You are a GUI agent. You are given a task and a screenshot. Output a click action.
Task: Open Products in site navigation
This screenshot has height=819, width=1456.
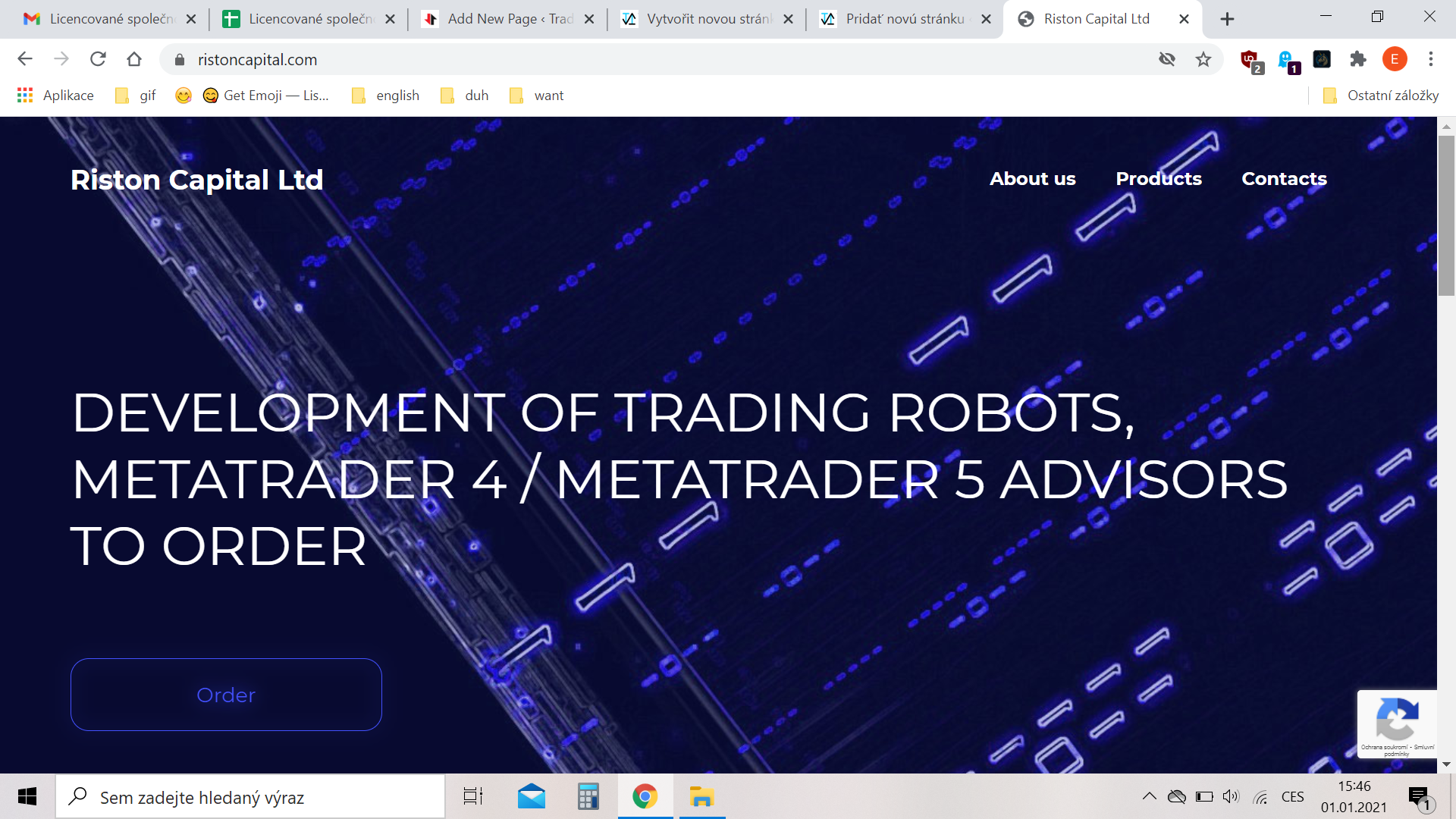coord(1158,179)
